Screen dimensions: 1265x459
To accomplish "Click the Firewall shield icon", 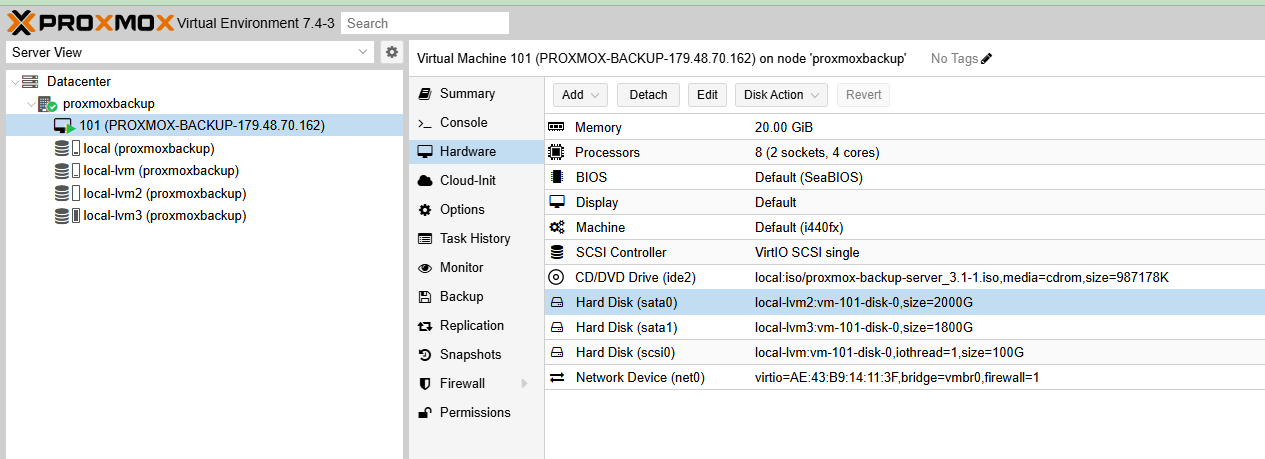I will click(x=424, y=384).
